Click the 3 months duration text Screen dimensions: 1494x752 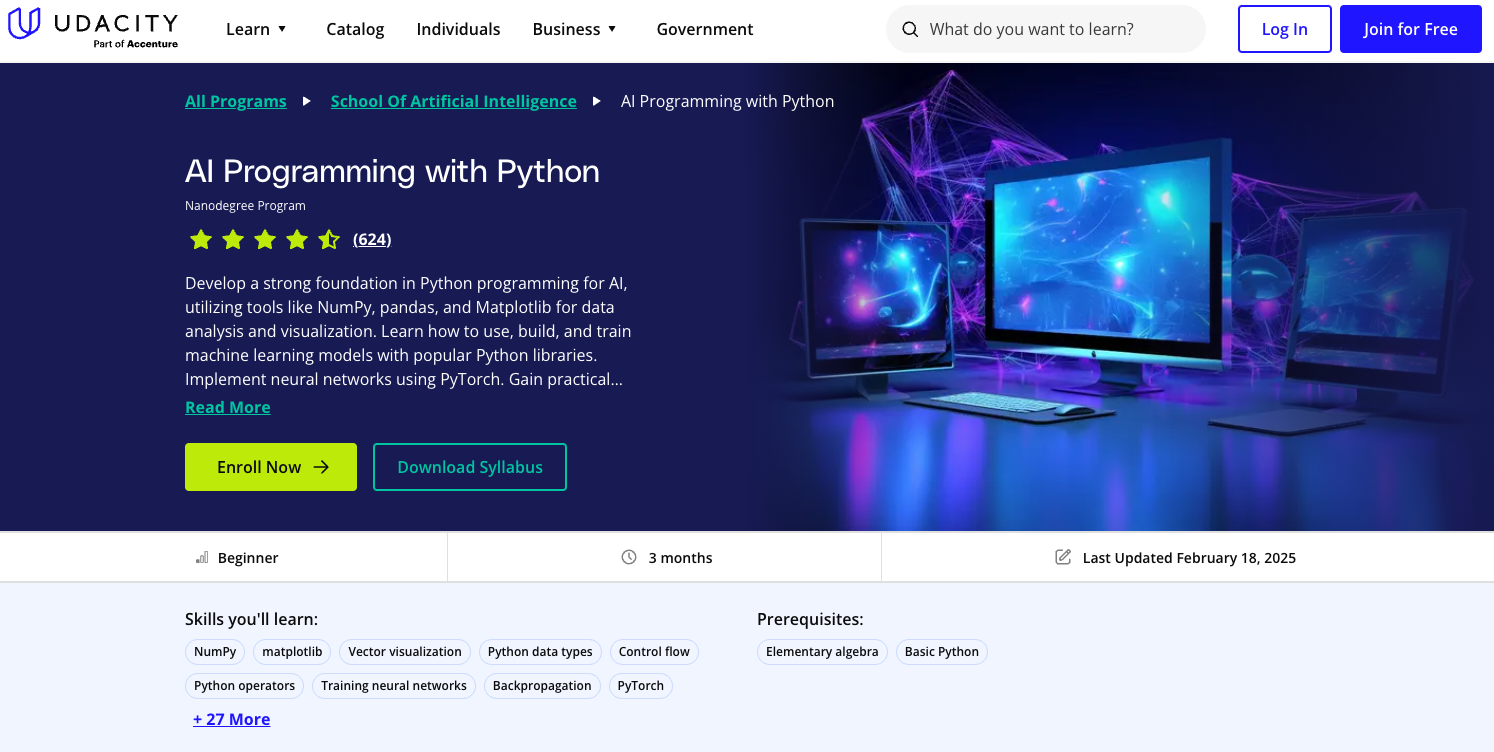point(680,558)
